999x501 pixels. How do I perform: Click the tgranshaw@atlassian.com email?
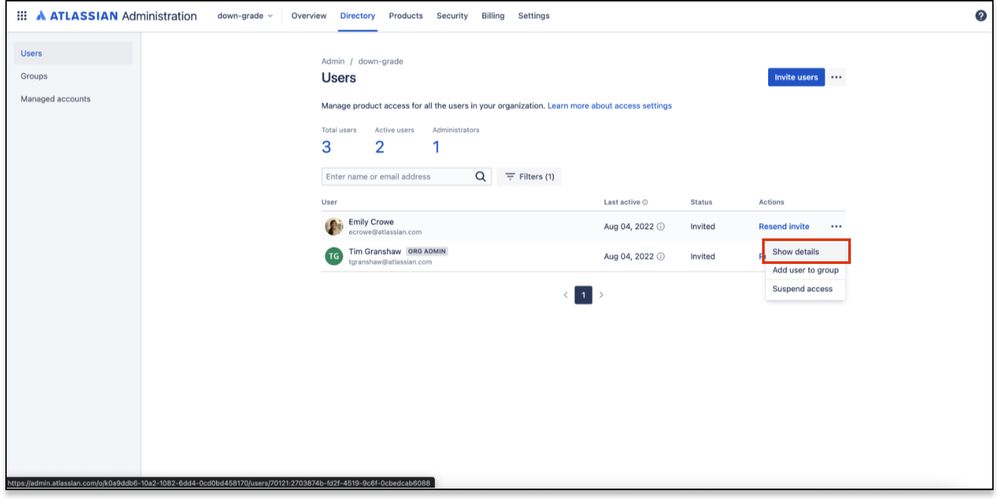pyautogui.click(x=390, y=263)
